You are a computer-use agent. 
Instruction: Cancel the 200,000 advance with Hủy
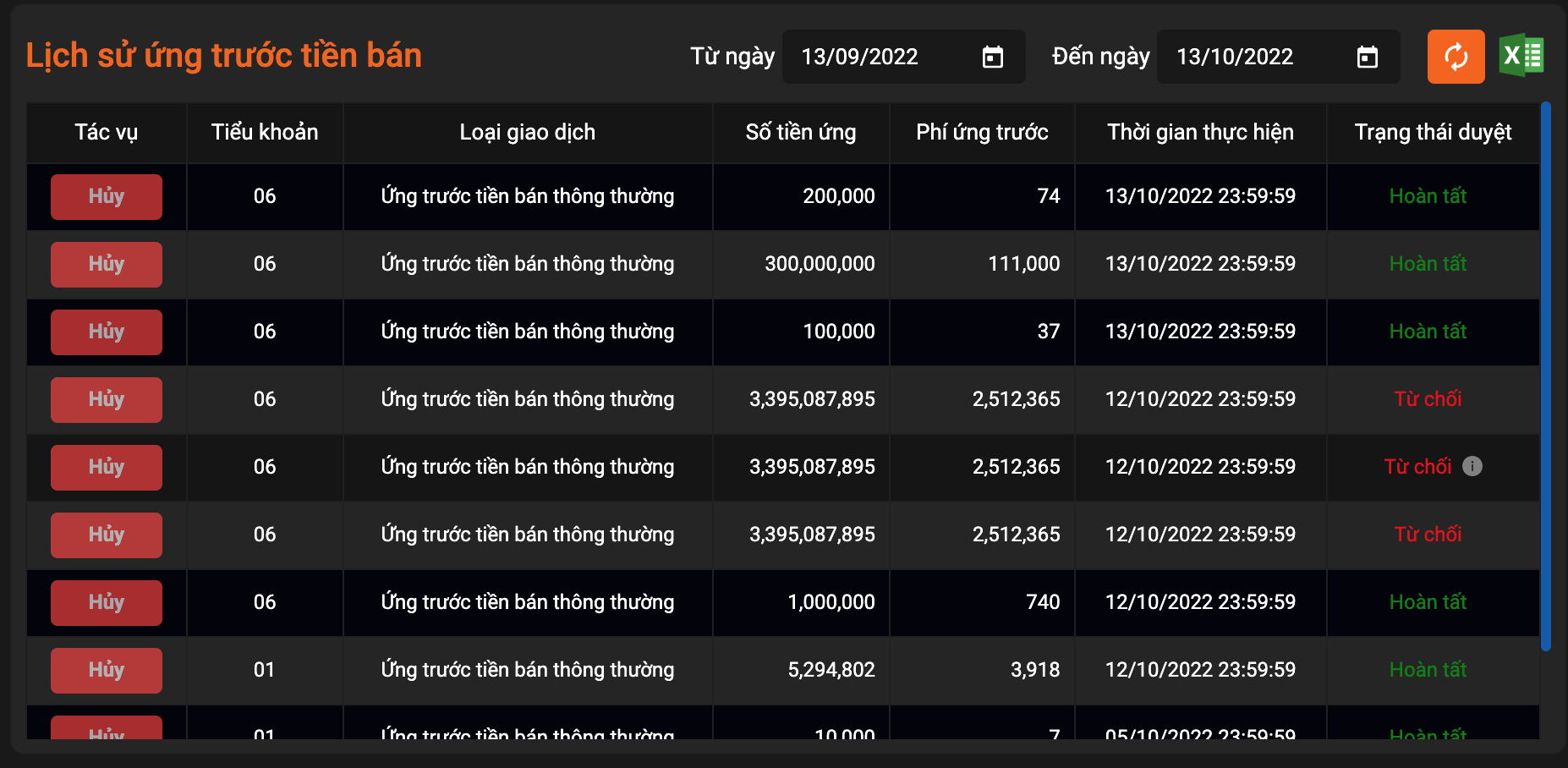pos(107,196)
